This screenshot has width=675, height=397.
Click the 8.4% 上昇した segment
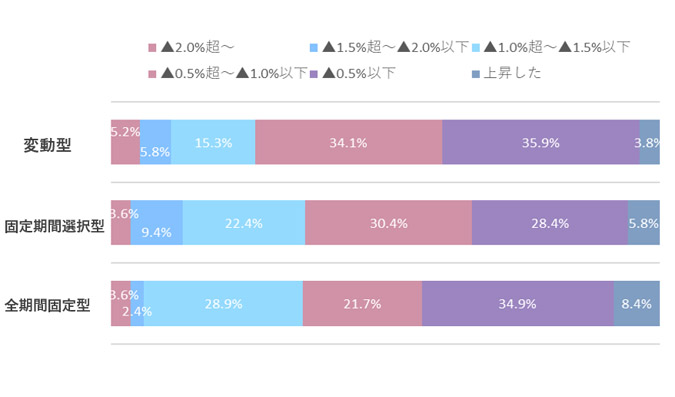(637, 304)
